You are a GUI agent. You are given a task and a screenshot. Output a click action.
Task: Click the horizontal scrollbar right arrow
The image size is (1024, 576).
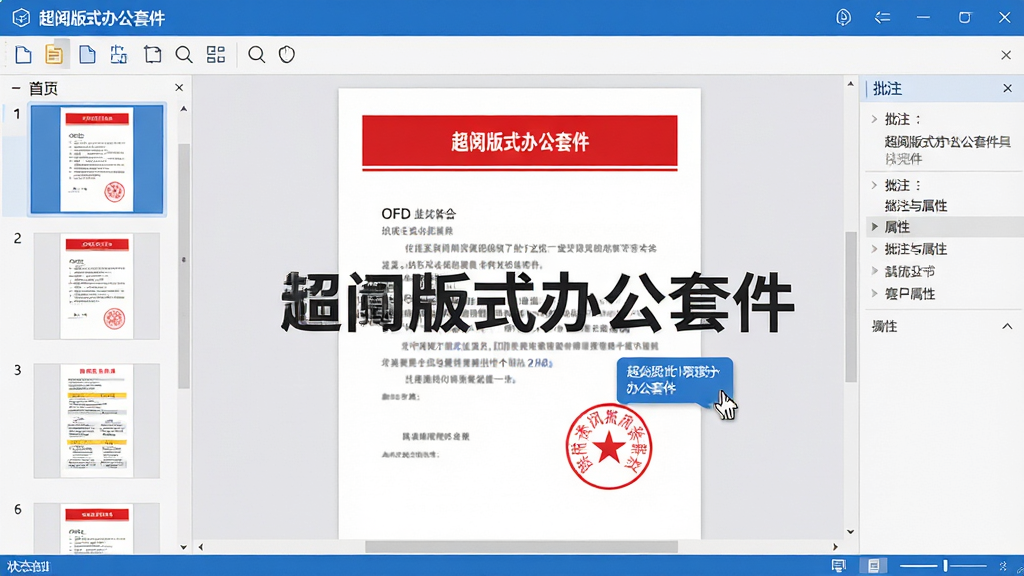(x=835, y=547)
